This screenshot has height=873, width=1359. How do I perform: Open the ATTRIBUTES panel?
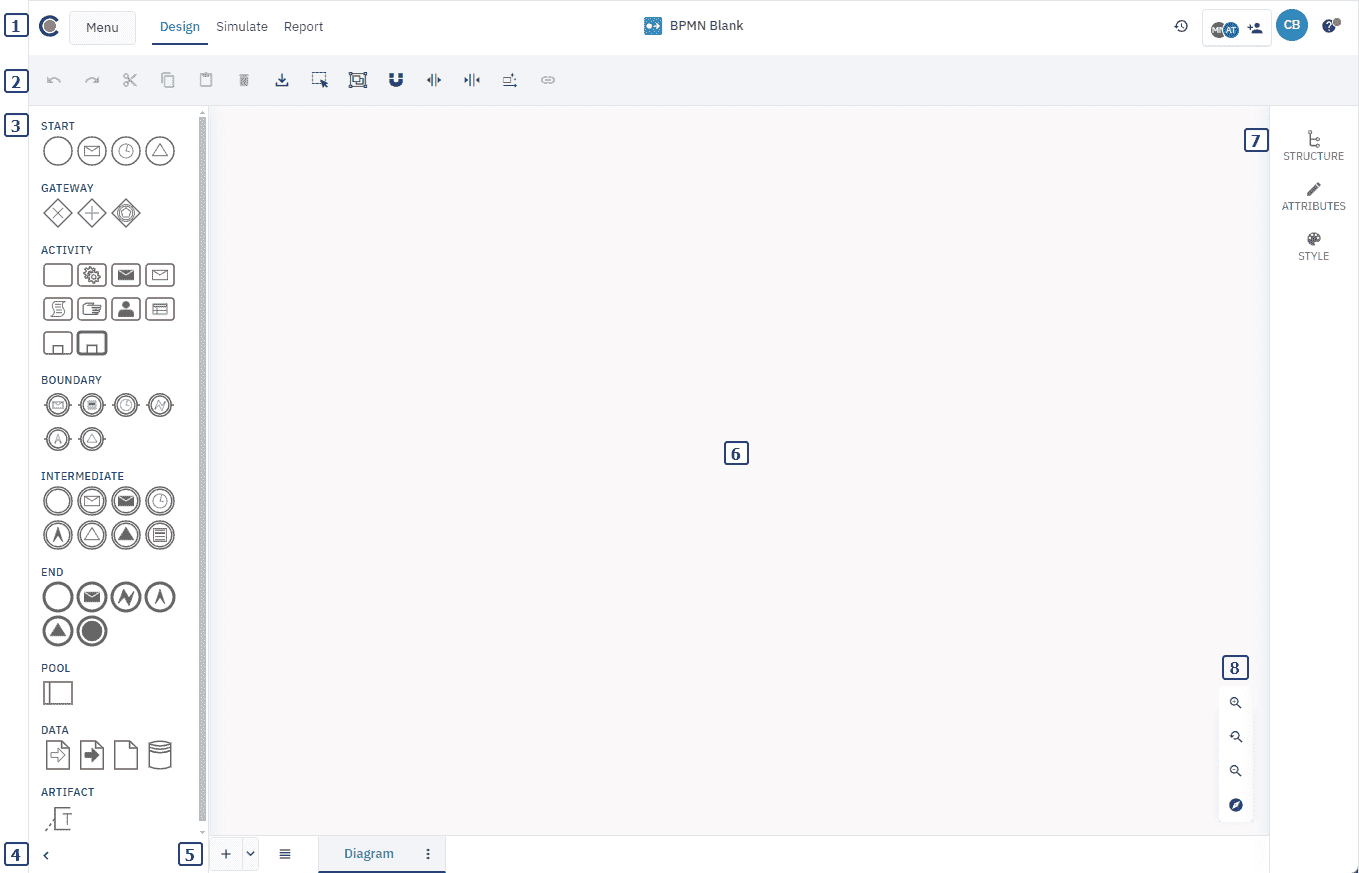coord(1313,196)
